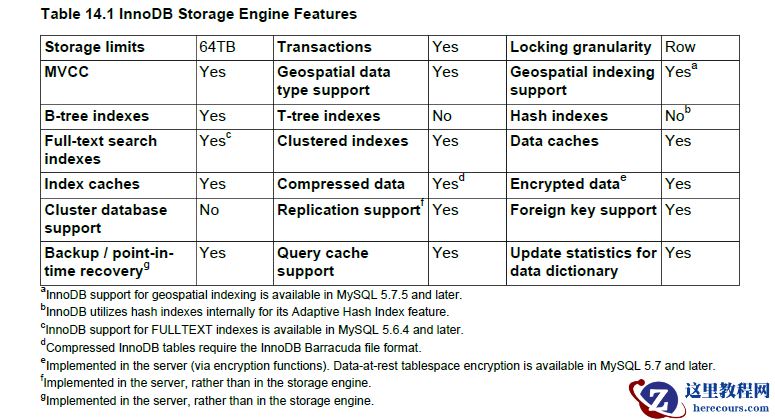The image size is (775, 420).
Task: Select the 'Storage limits' cell
Action: pyautogui.click(x=95, y=47)
